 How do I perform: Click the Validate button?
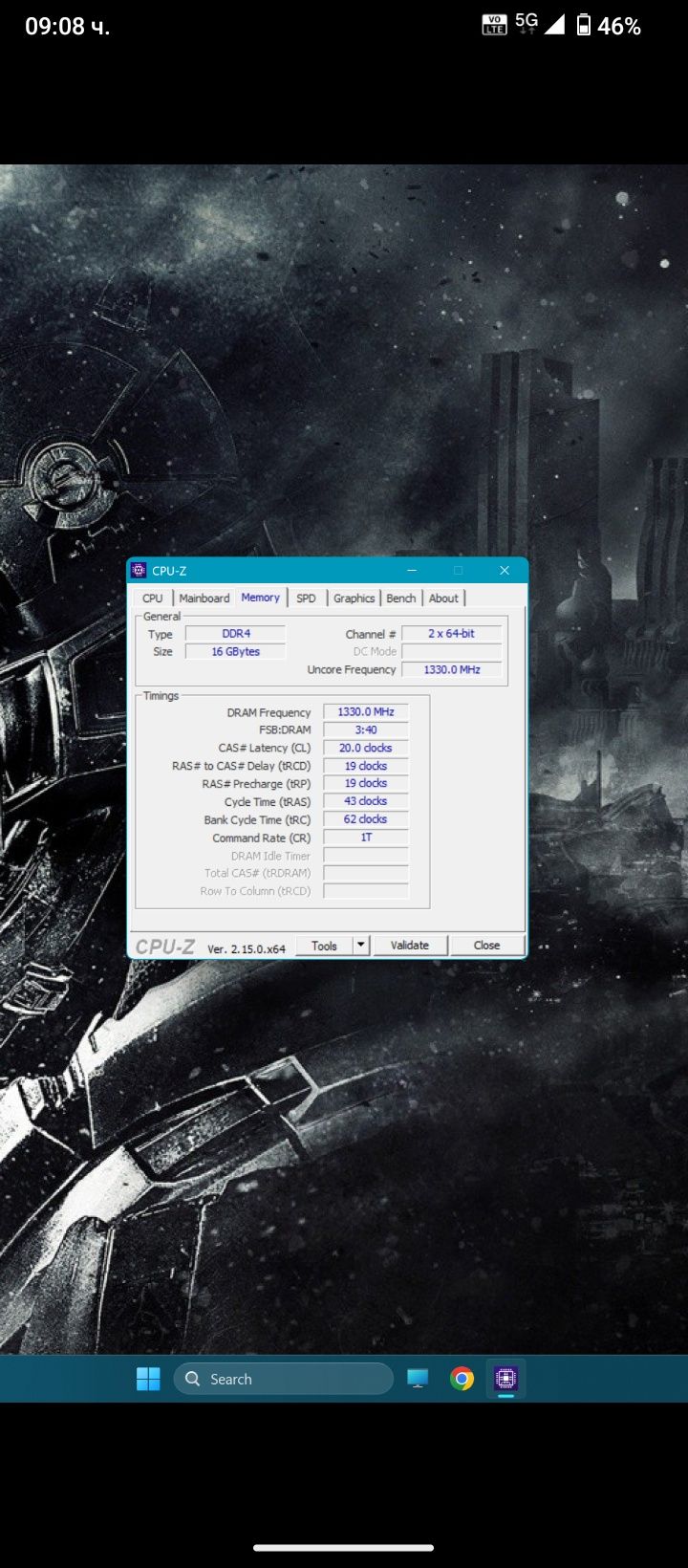tap(410, 946)
